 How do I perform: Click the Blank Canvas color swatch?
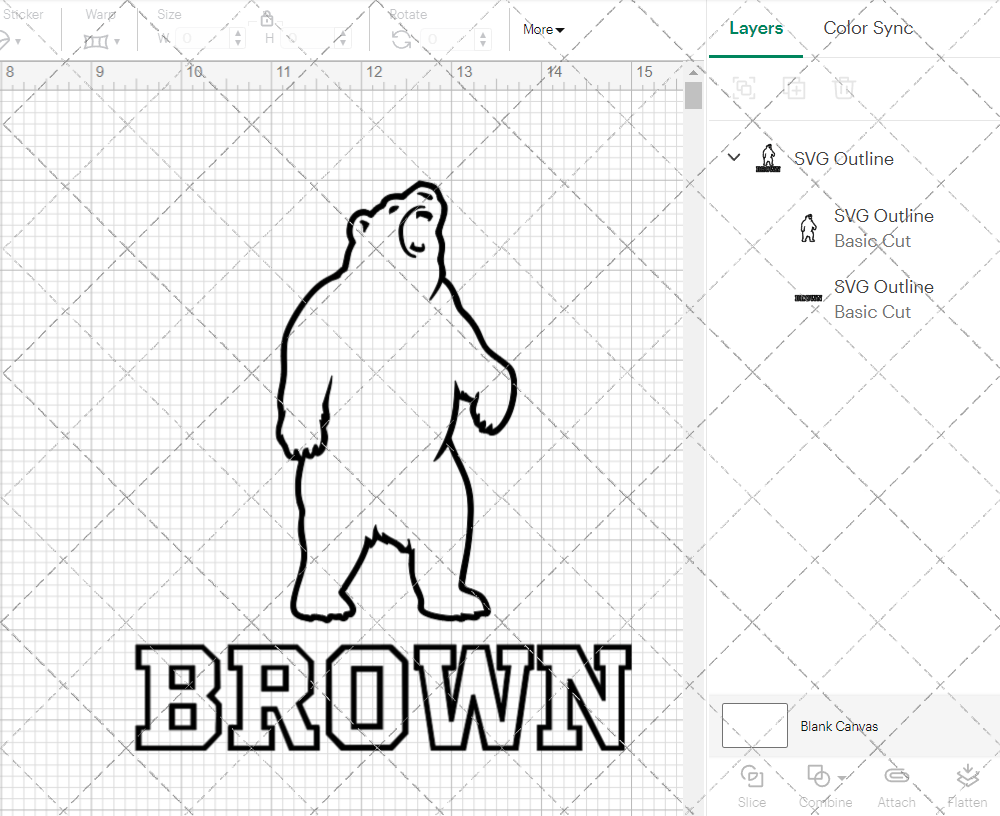[754, 726]
